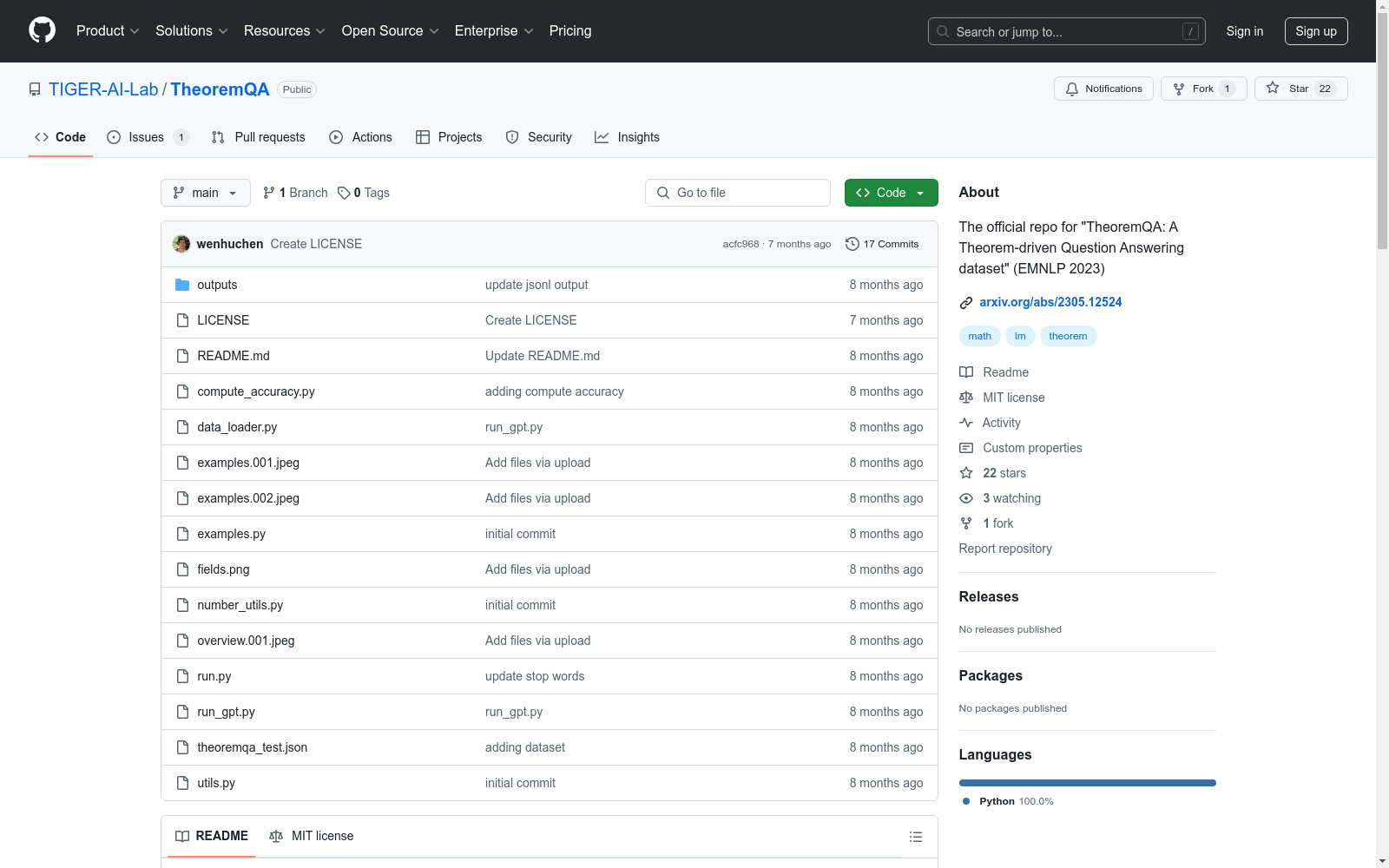
Task: Click the link icon beside arxiv URL
Action: click(966, 303)
